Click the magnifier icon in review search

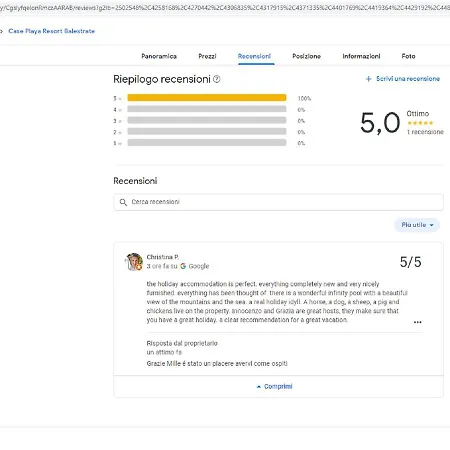point(123,202)
